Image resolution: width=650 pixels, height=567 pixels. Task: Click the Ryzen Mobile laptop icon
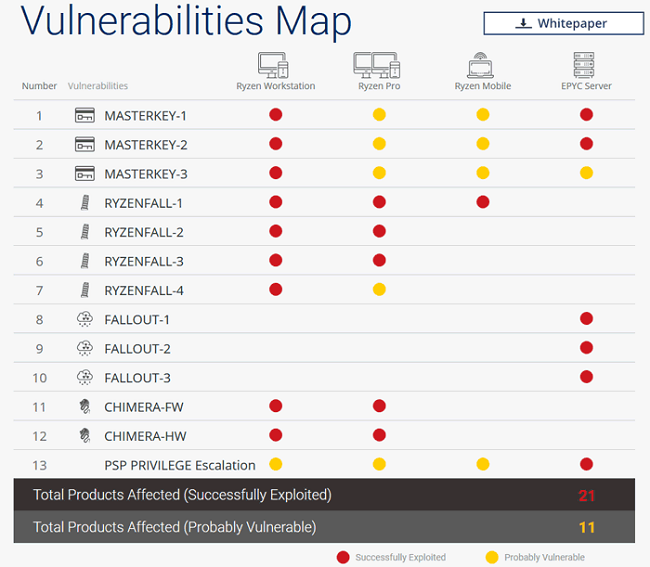coord(480,65)
